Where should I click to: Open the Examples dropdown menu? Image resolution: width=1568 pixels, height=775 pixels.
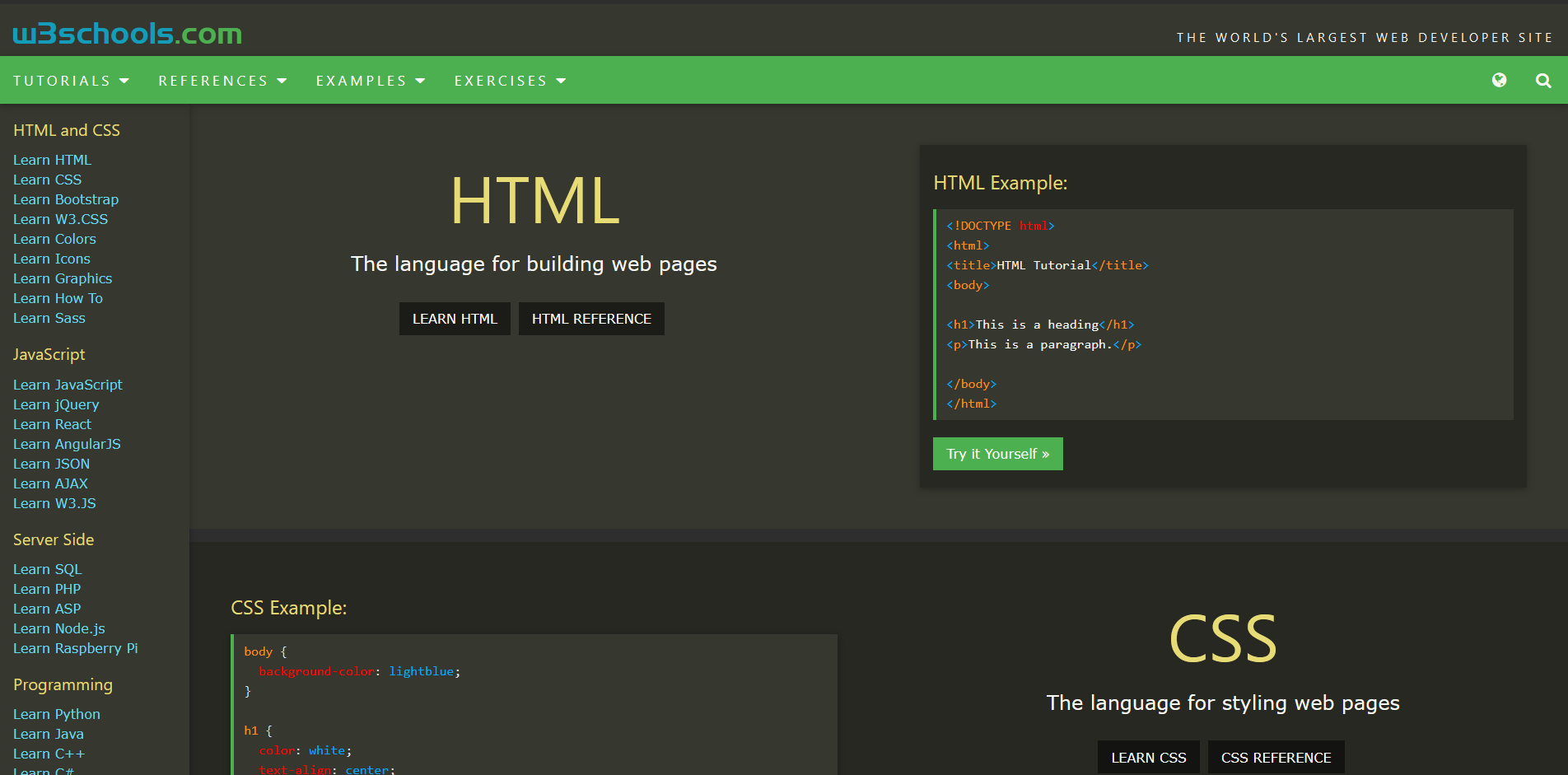pos(371,81)
